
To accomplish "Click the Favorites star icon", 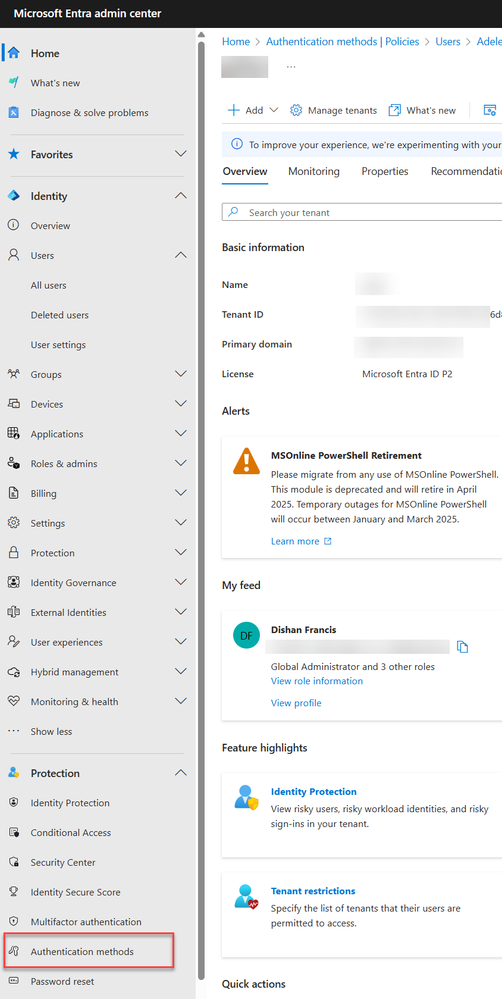I will pyautogui.click(x=13, y=154).
